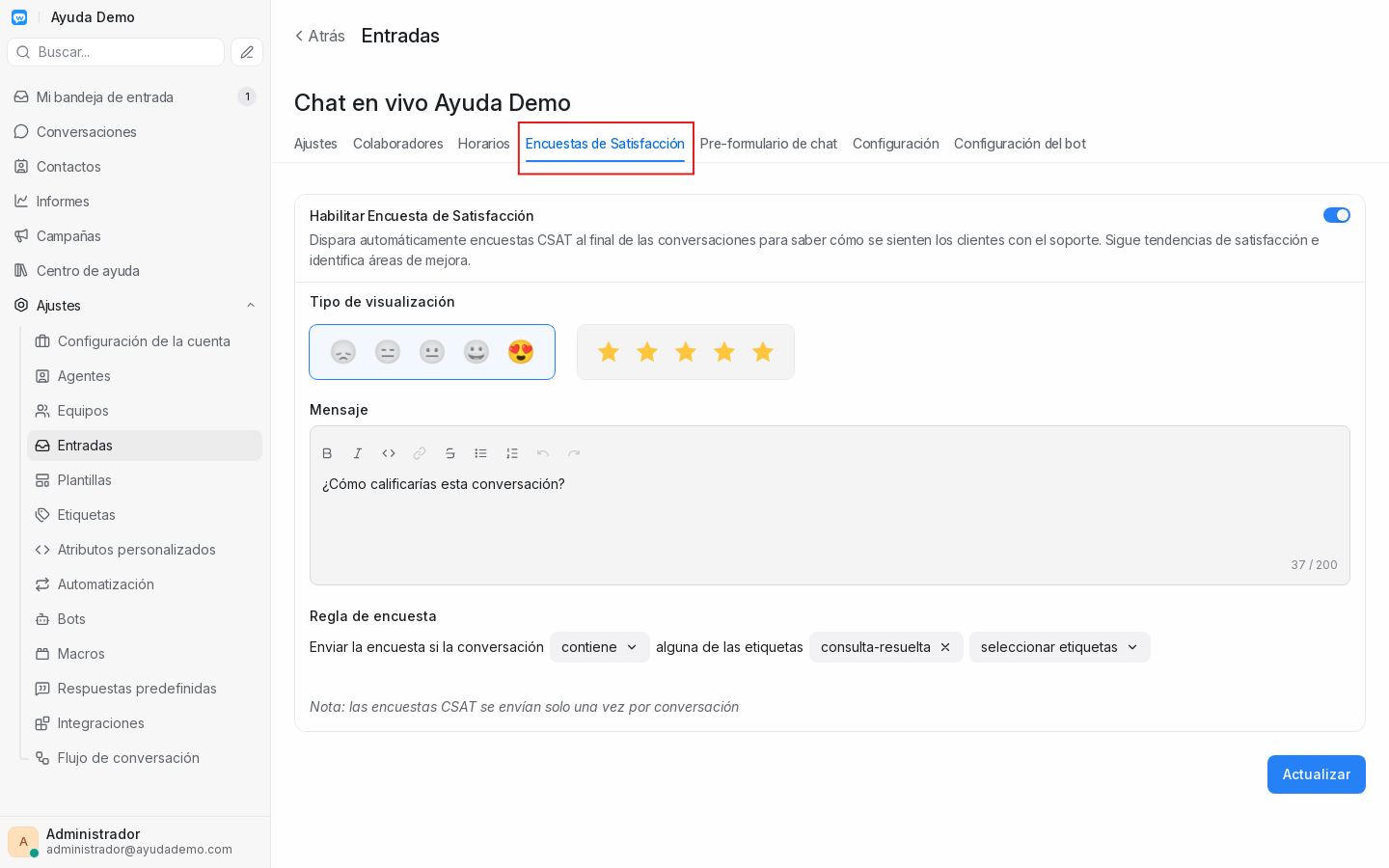The image size is (1389, 868).
Task: Select the heart-eyes emoji face
Action: coord(521,352)
